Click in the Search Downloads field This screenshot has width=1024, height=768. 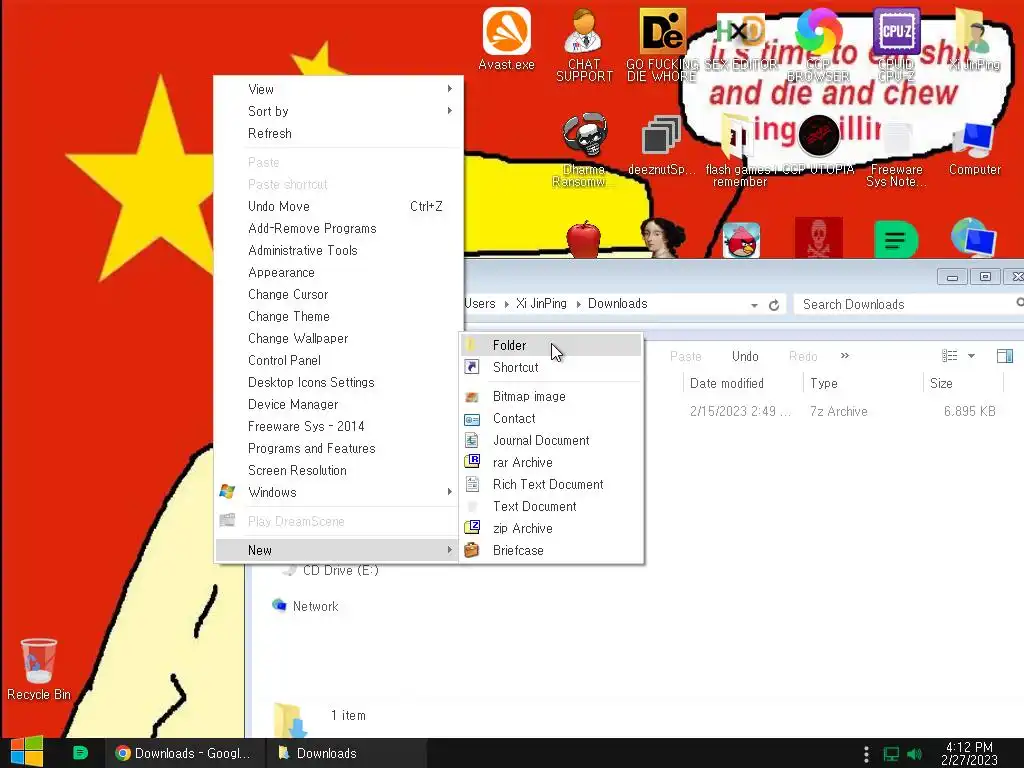[x=906, y=304]
